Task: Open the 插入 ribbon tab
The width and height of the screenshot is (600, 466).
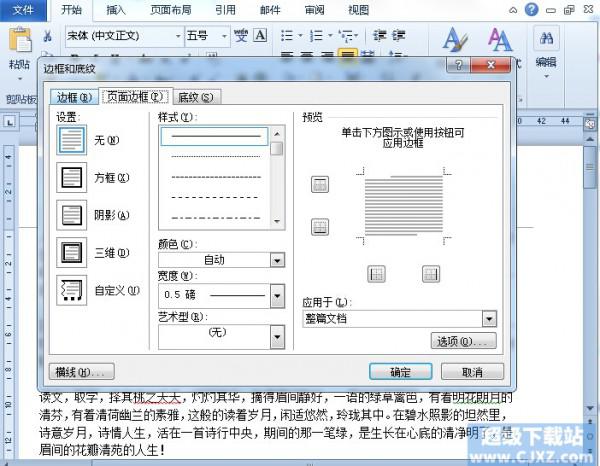Action: point(116,10)
